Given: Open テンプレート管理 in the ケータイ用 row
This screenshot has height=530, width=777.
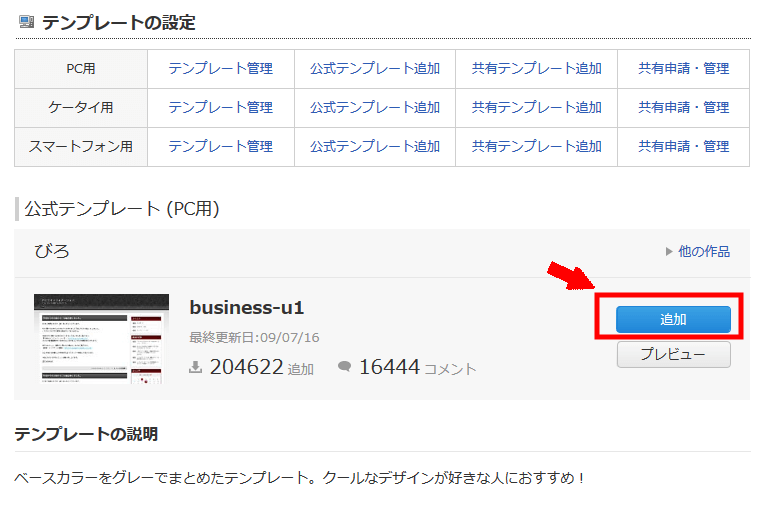Looking at the screenshot, I should pyautogui.click(x=221, y=107).
